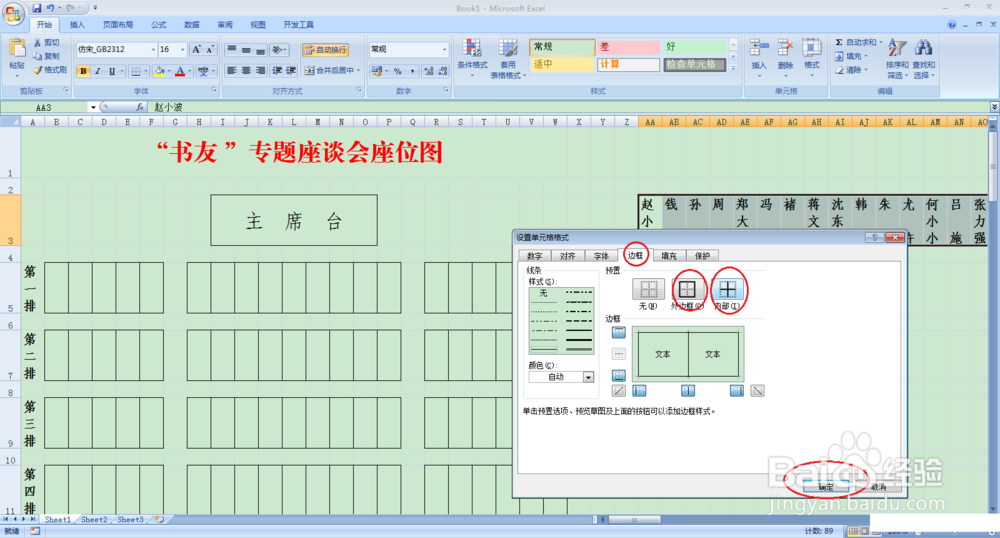Viewport: 1000px width, 538px height.
Task: Click the 确定 button in dialog
Action: (826, 486)
